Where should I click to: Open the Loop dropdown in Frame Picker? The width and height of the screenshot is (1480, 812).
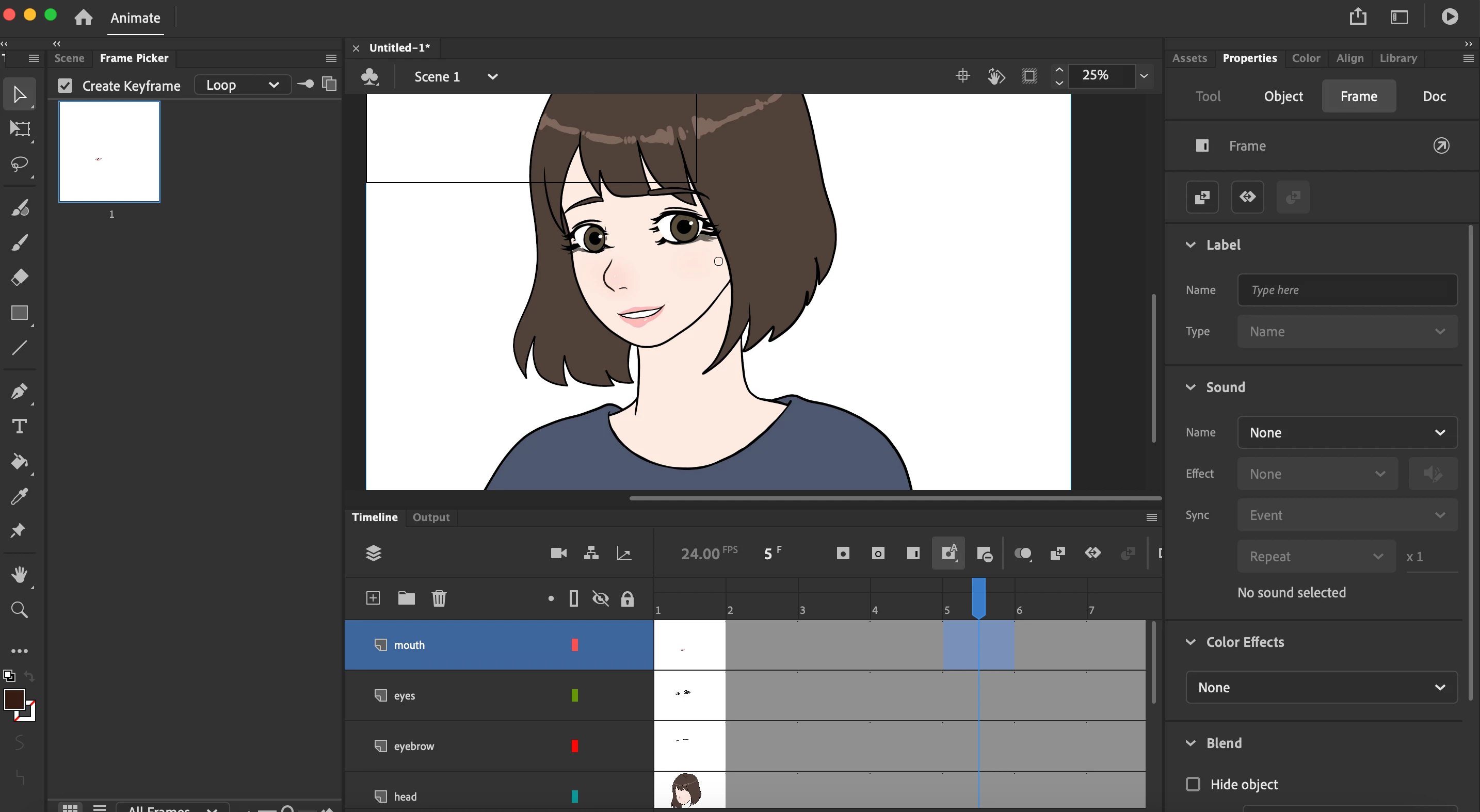point(242,85)
